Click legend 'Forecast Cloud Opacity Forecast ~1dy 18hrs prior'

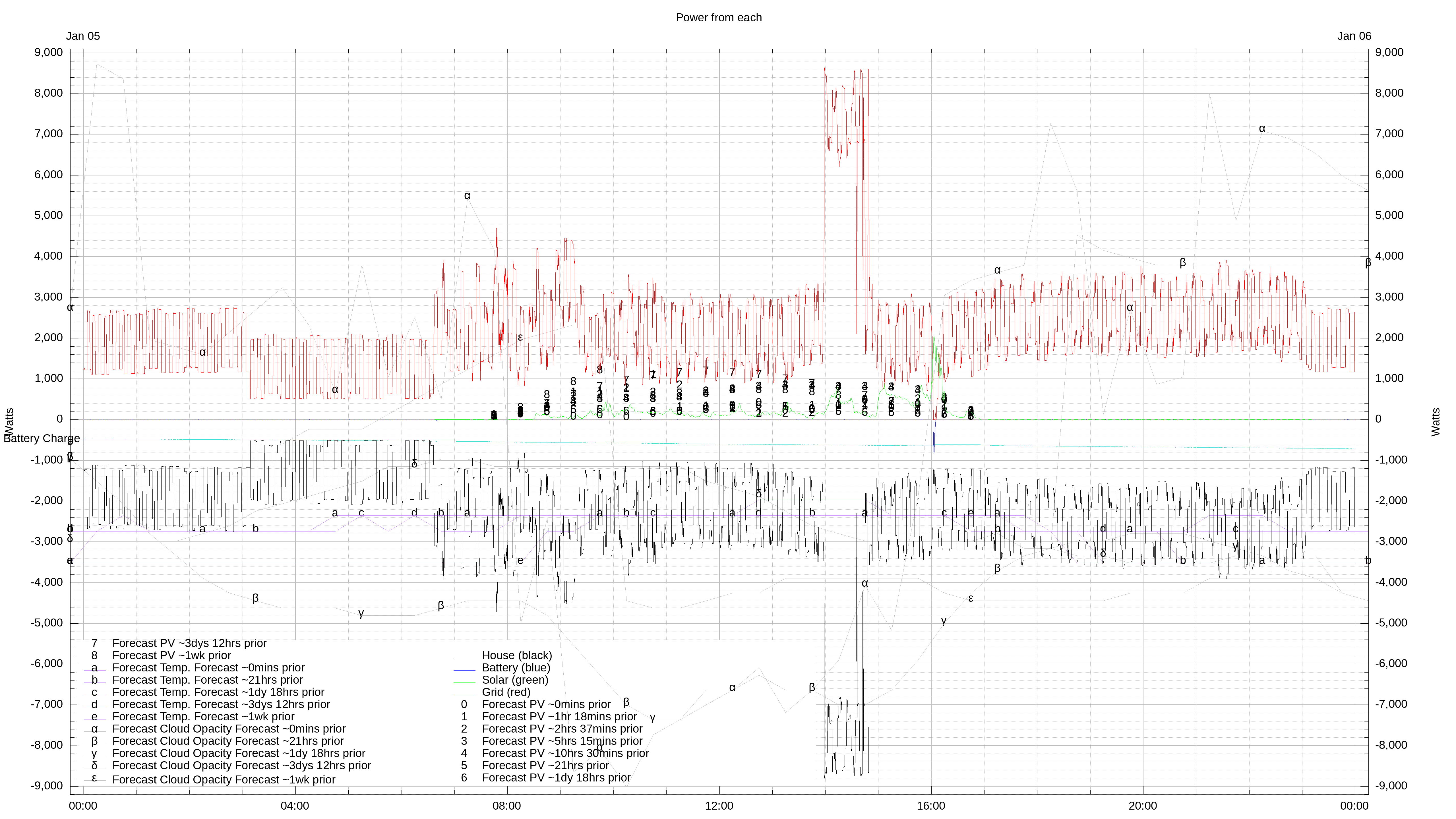point(239,753)
